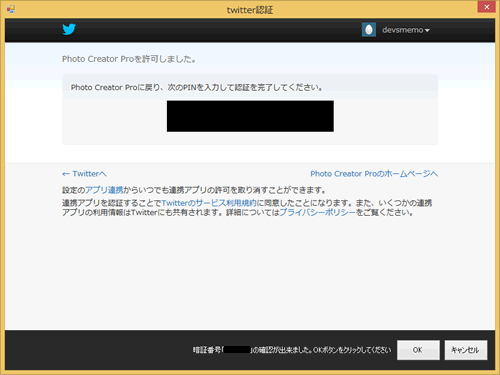The height and width of the screenshot is (375, 500).
Task: Click the window app icon in title bar
Action: (11, 9)
